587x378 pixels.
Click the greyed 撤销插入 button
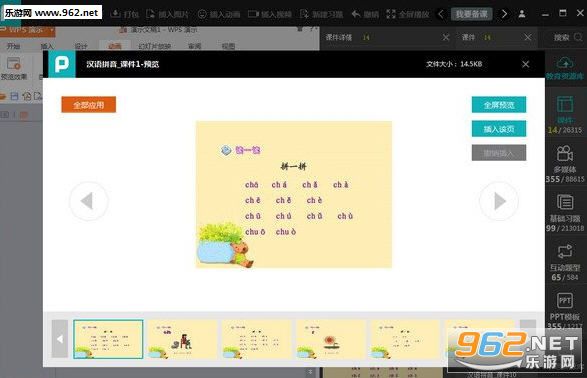(x=499, y=153)
